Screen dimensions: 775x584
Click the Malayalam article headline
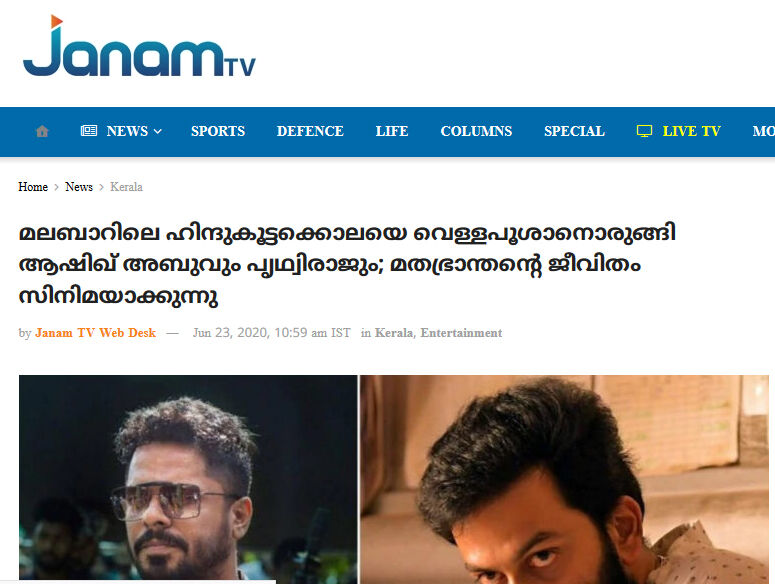(x=347, y=264)
